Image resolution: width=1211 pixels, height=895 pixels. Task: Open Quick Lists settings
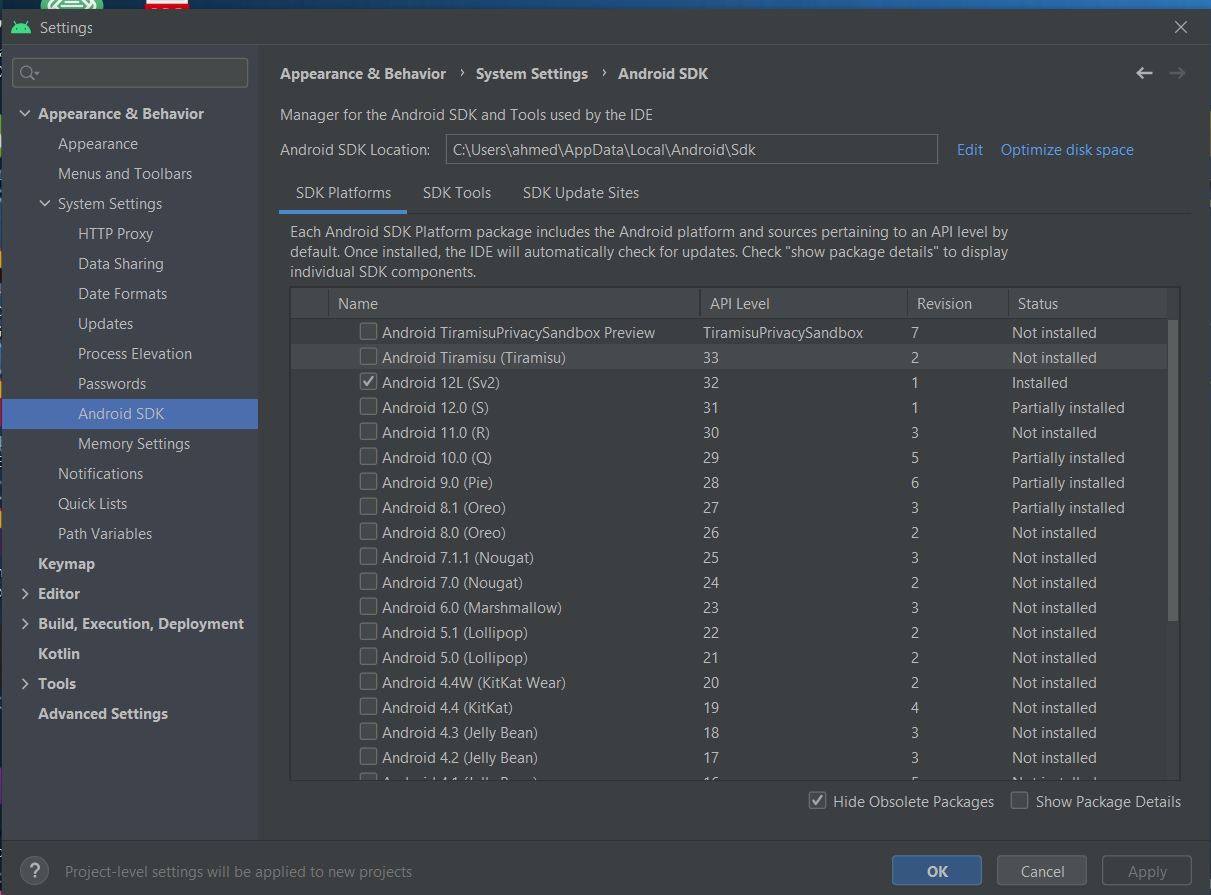pyautogui.click(x=92, y=504)
